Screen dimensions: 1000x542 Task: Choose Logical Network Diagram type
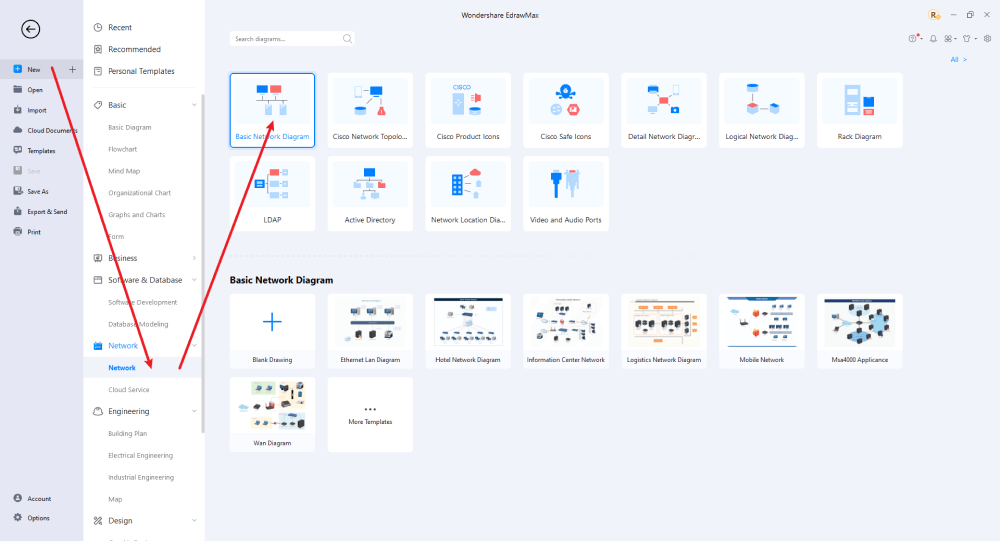pos(761,110)
